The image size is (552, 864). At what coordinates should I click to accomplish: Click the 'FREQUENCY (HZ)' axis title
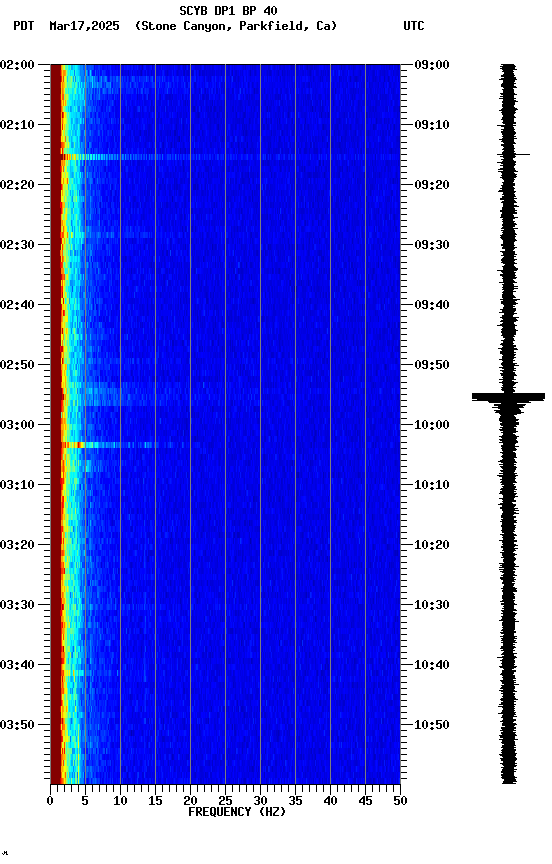coord(237,812)
